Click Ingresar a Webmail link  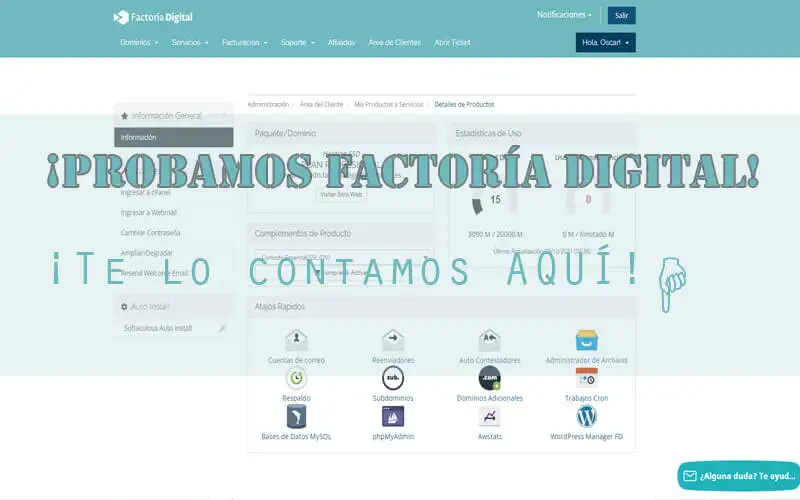148,212
